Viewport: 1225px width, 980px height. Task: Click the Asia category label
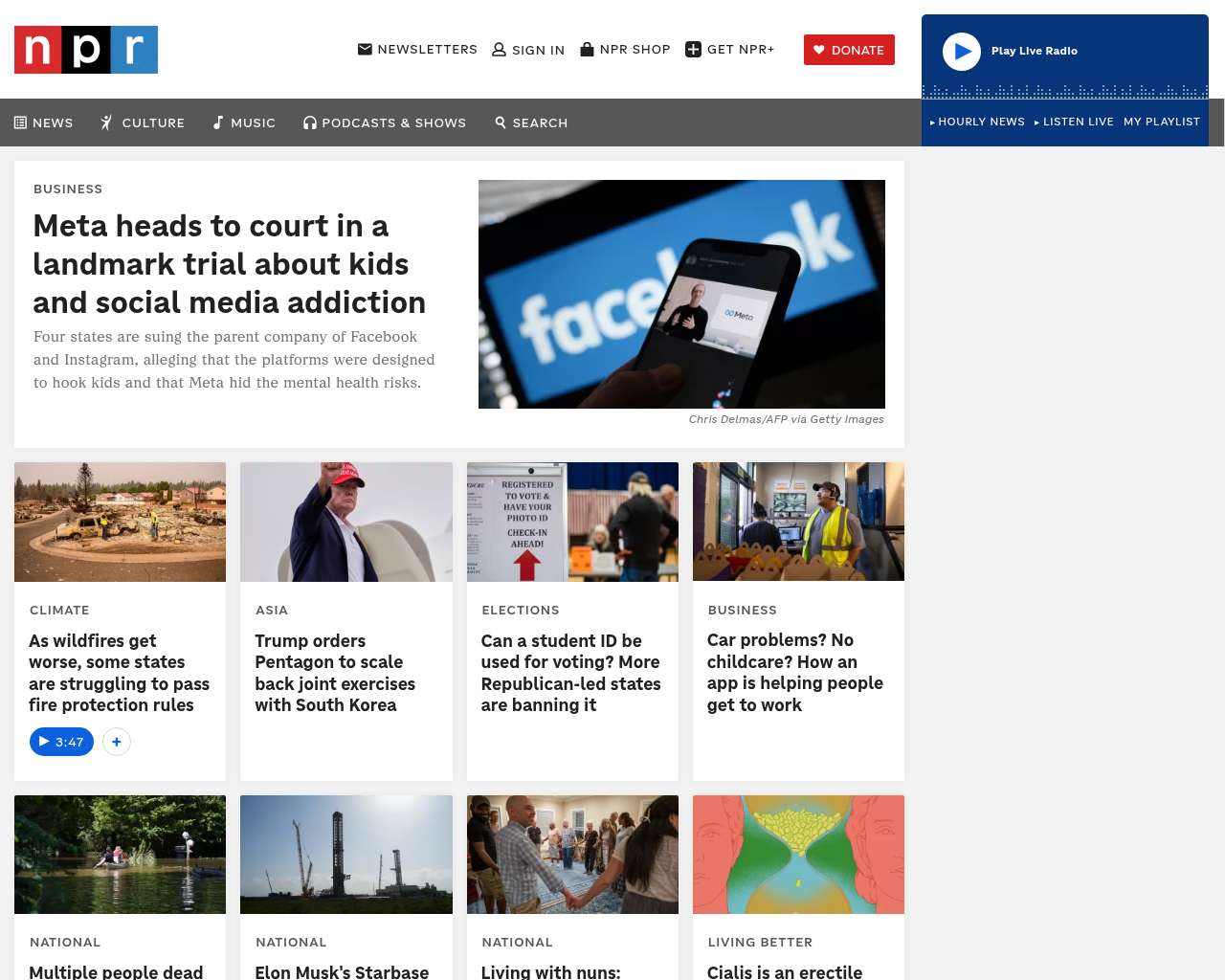[272, 610]
